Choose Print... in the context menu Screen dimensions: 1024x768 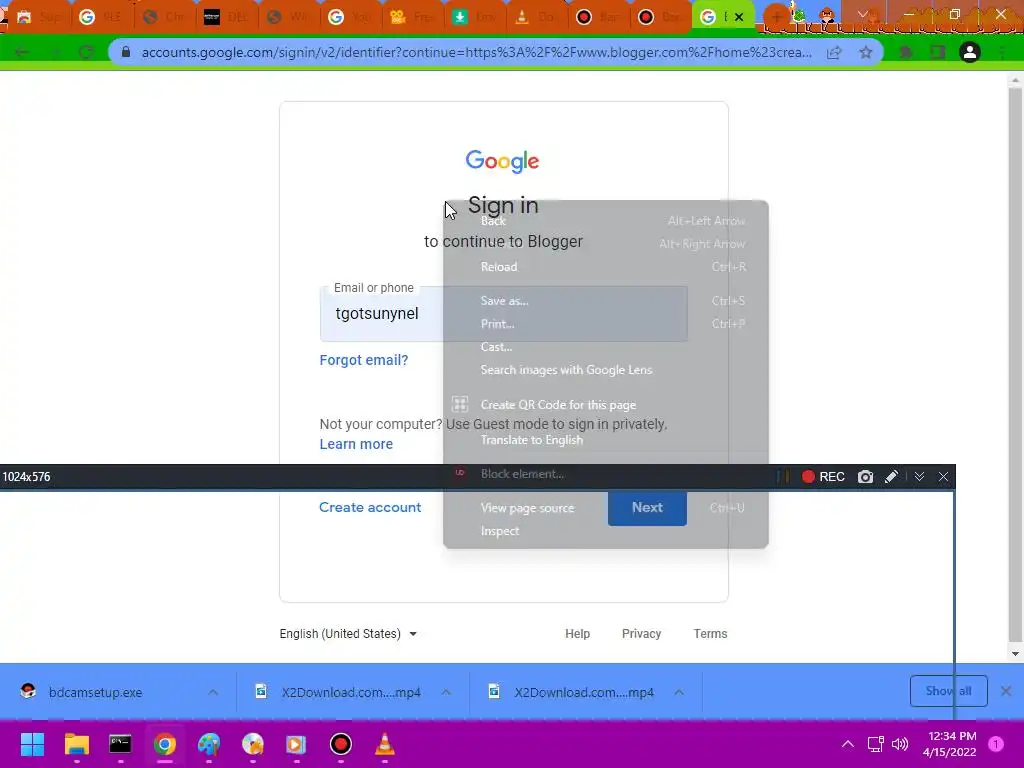pos(605,324)
